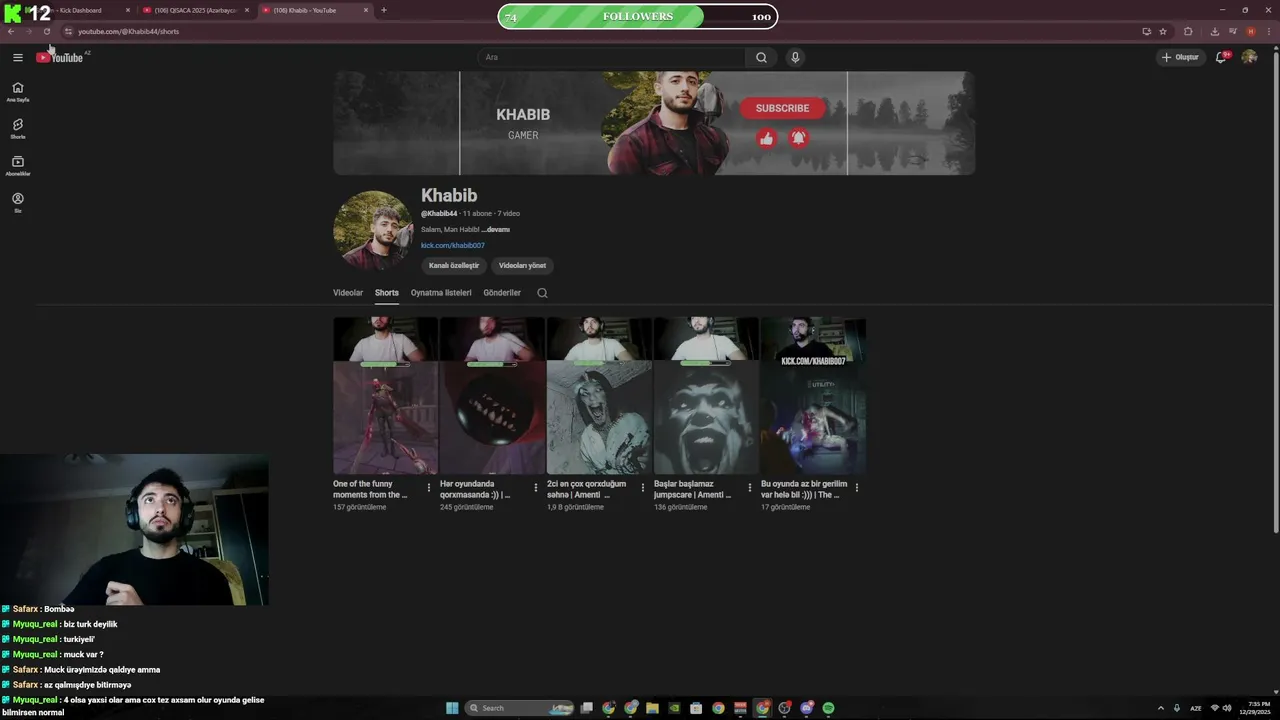This screenshot has height=720, width=1280.
Task: Open taskbar clock showing 7:35 PM
Action: (x=1256, y=708)
